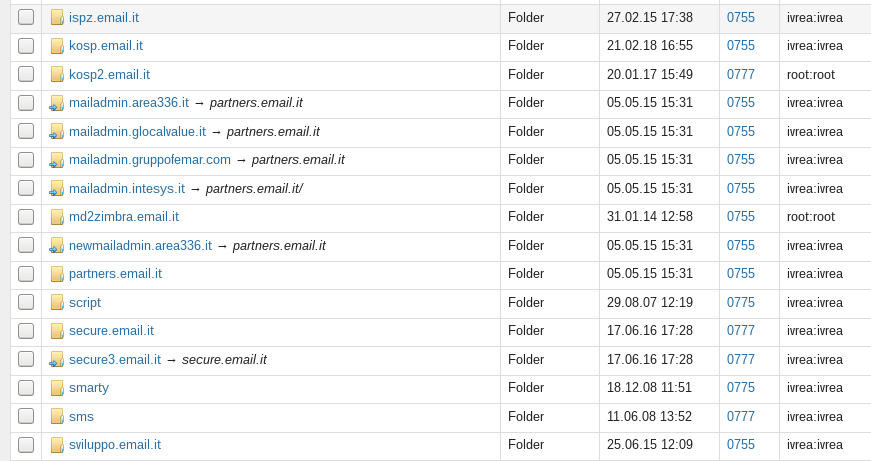The height and width of the screenshot is (461, 871).
Task: Select the checkbox for secure.email.it
Action: click(26, 331)
